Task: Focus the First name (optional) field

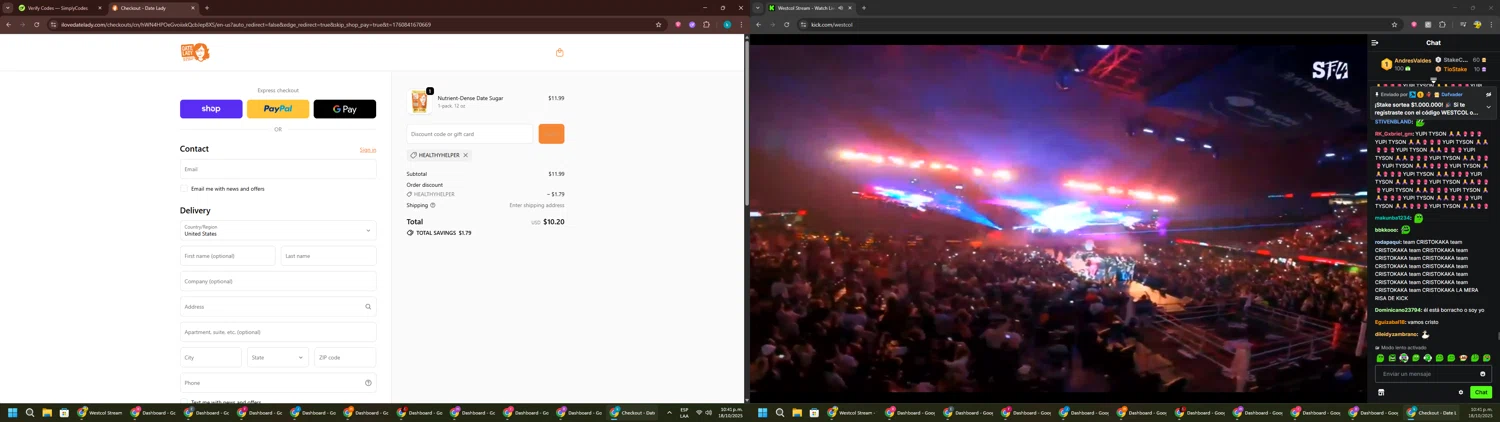Action: coord(227,256)
